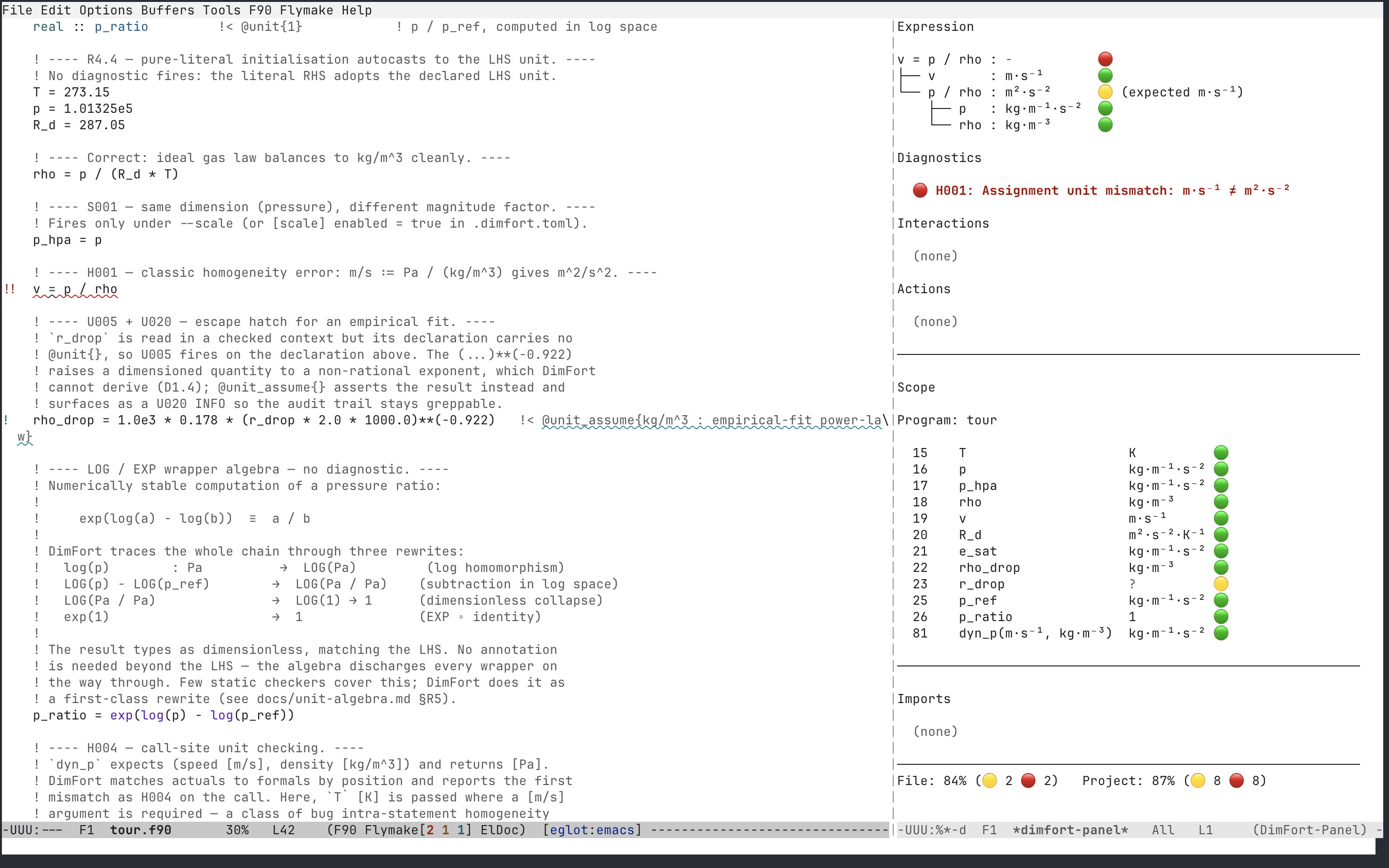1389x868 pixels.
Task: Click the DimFort-Panel mode indicator
Action: pos(1310,830)
